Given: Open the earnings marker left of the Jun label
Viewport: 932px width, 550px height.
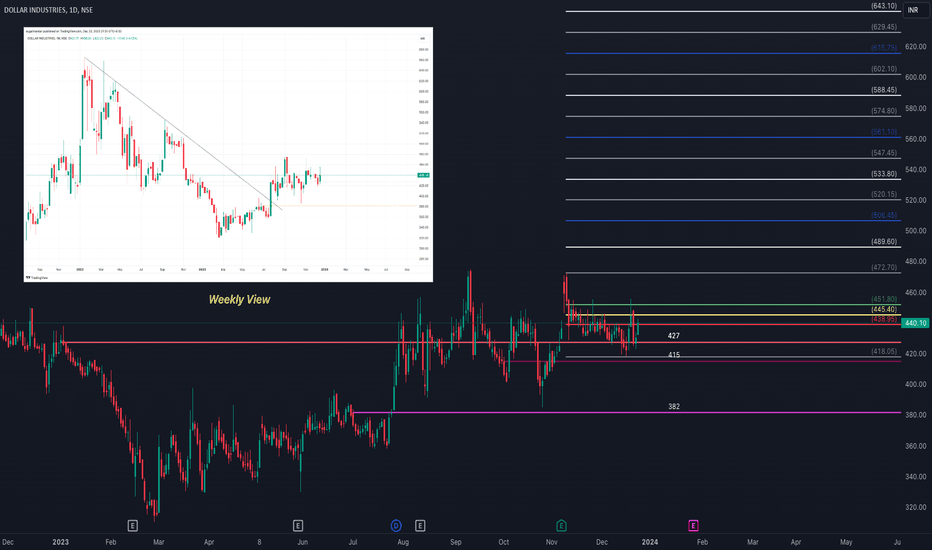Looking at the screenshot, I should (x=298, y=526).
